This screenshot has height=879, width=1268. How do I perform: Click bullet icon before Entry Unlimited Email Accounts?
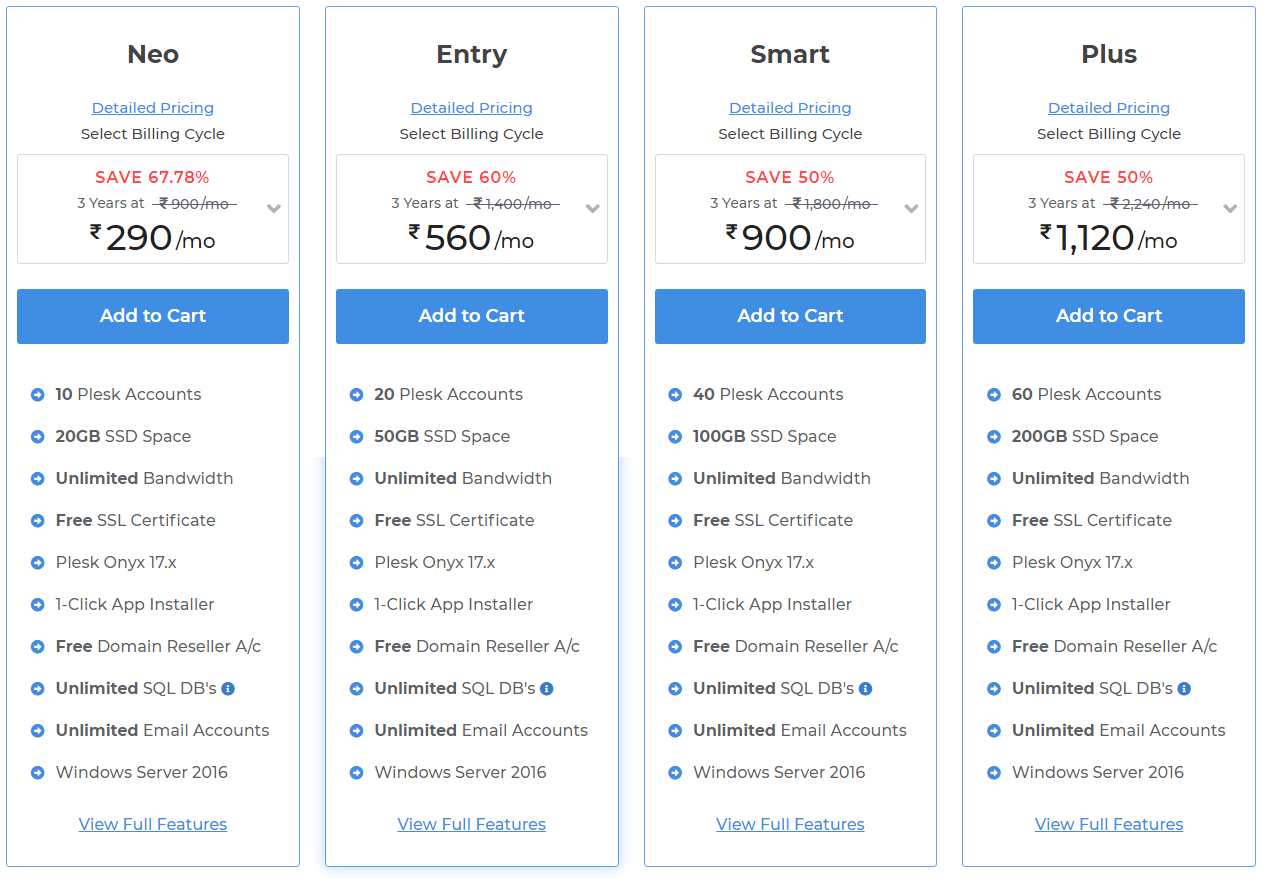pos(356,731)
